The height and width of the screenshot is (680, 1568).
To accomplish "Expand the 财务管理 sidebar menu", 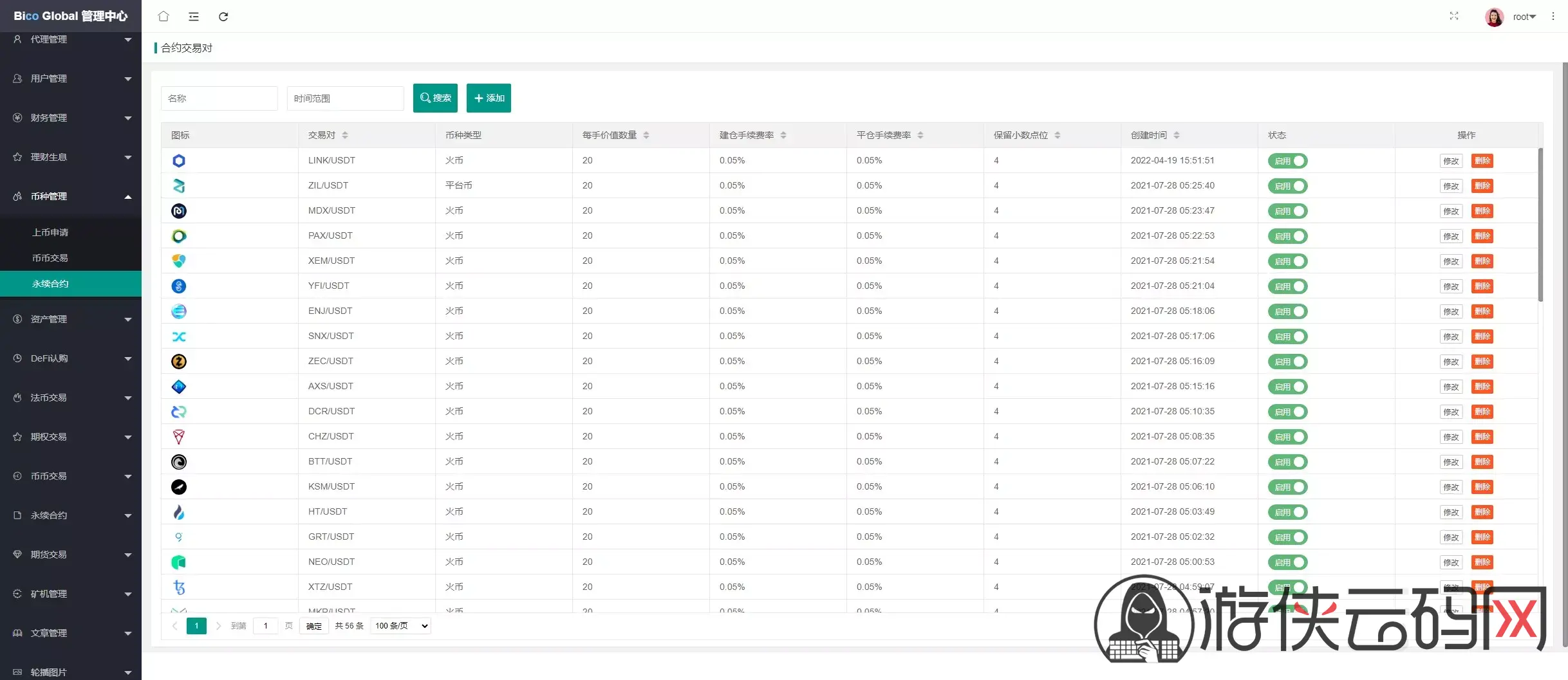I will pos(71,118).
